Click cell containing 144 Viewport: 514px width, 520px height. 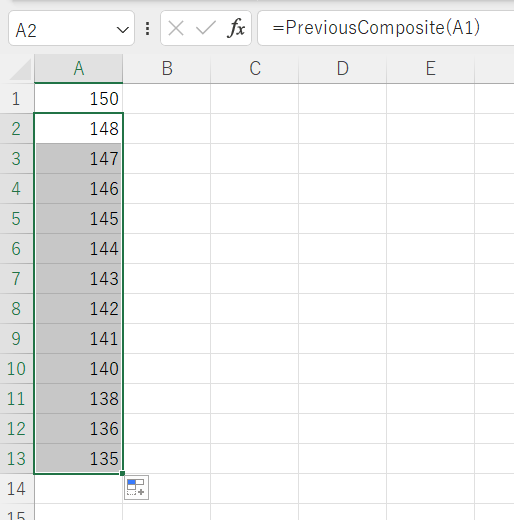[x=79, y=249]
